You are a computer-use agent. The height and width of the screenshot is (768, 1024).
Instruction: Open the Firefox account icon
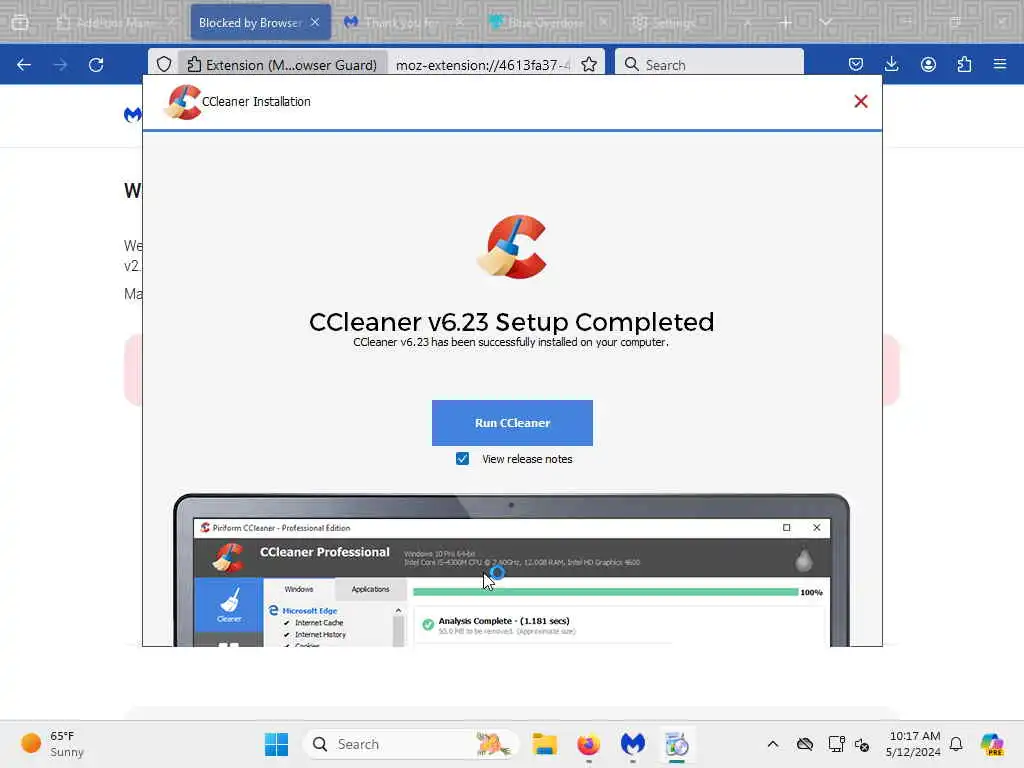pyautogui.click(x=928, y=64)
